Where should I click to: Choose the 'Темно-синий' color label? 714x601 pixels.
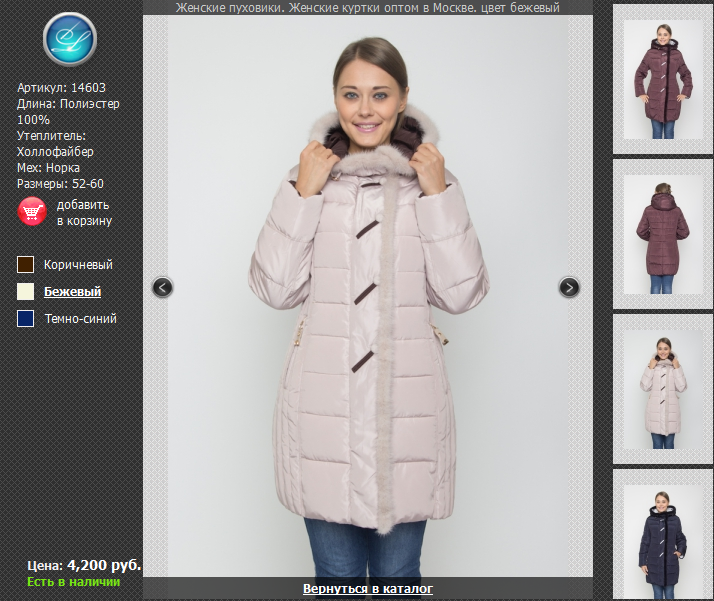point(80,319)
